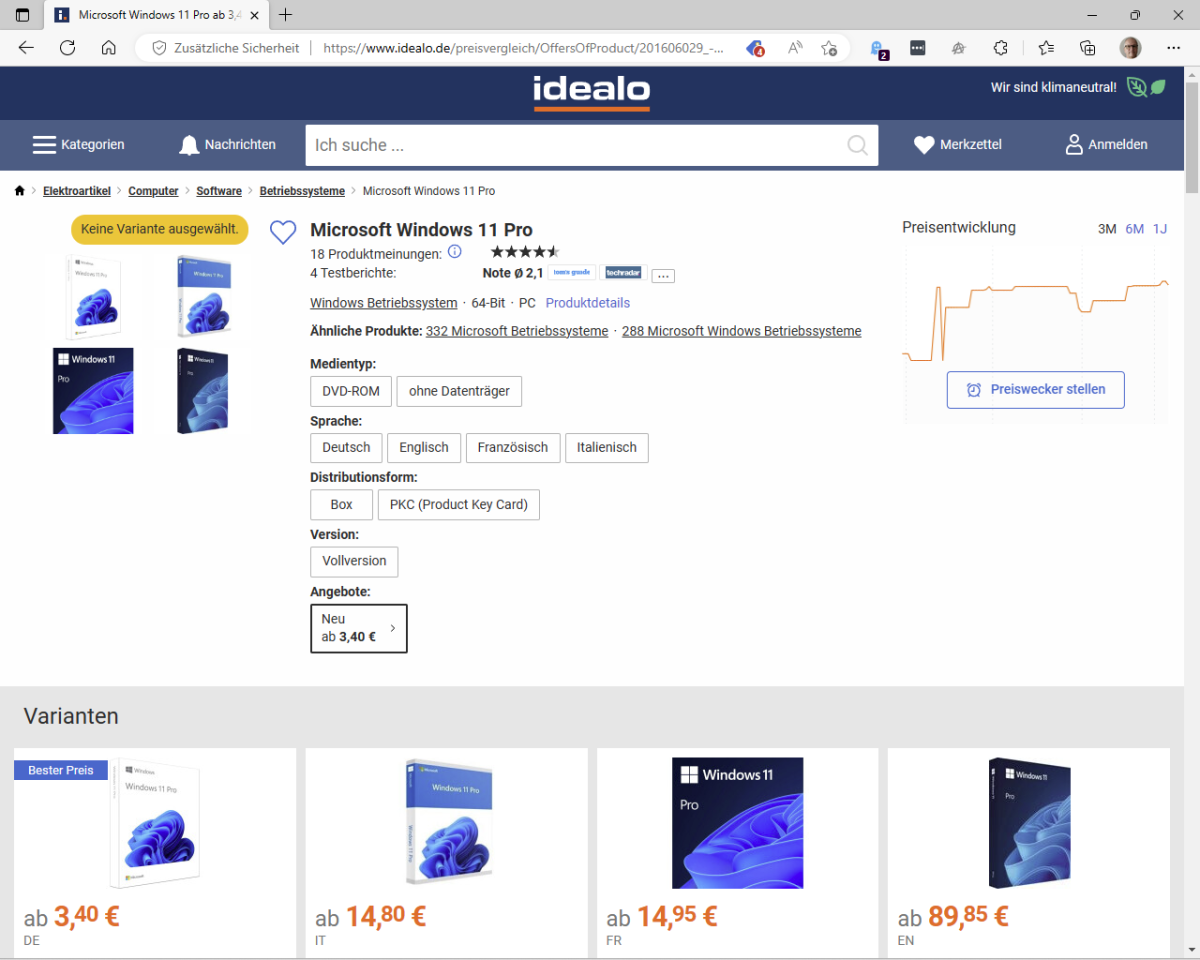Add product to wishlist with heart icon
This screenshot has height=960, width=1200.
283,233
